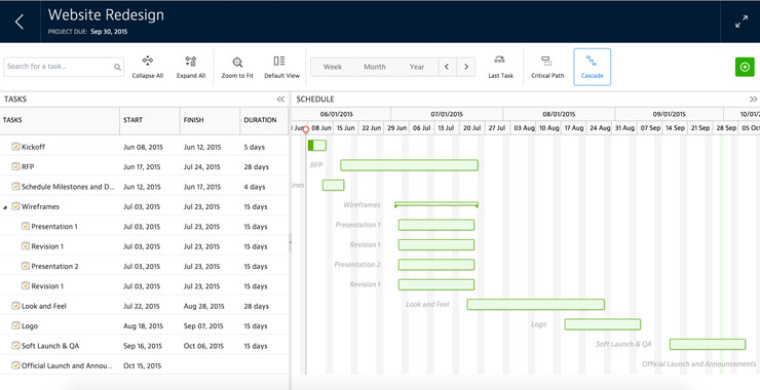This screenshot has width=760, height=390.
Task: Toggle Schedule Milestones task checkbox
Action: (x=16, y=186)
